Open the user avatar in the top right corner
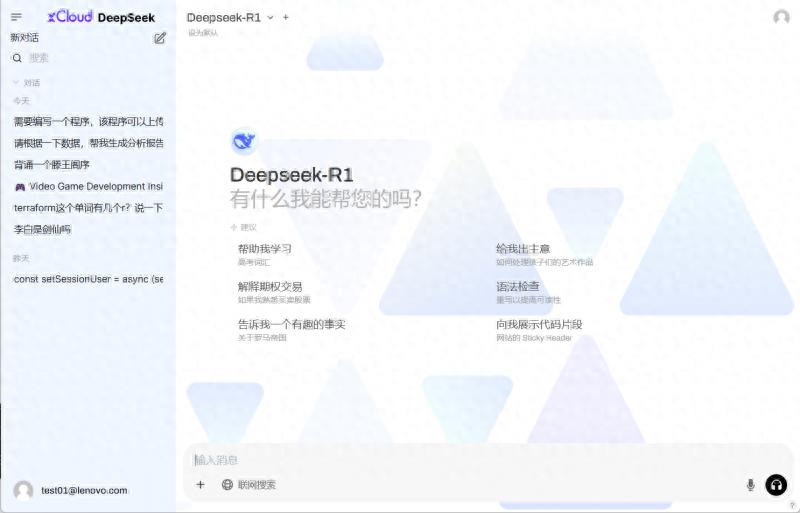The width and height of the screenshot is (800, 513). (x=781, y=17)
